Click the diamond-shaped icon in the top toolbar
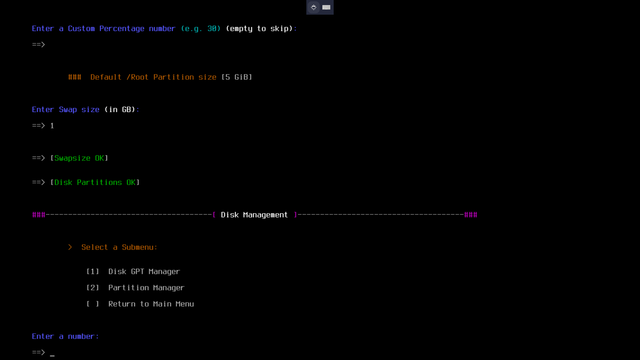640x360 pixels. tap(313, 7)
